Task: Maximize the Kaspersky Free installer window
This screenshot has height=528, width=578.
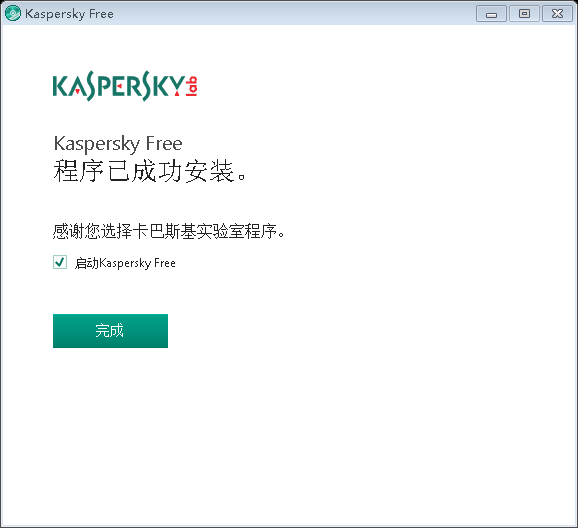Action: click(x=524, y=14)
